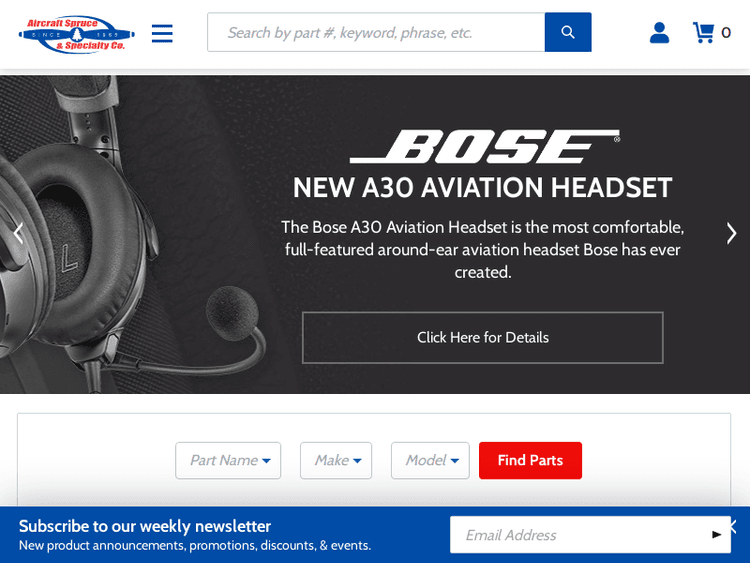Image resolution: width=750 pixels, height=563 pixels.
Task: Expand the Model dropdown
Action: (430, 460)
